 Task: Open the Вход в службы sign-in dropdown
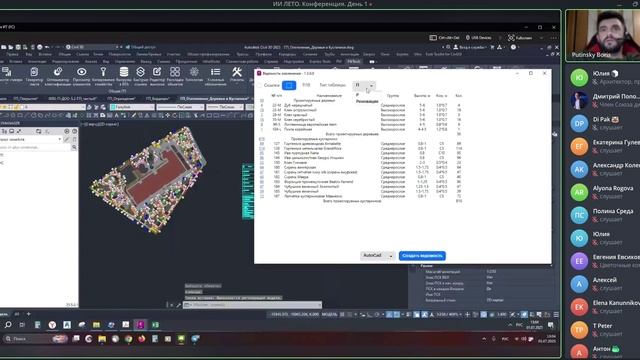pyautogui.click(x=469, y=47)
